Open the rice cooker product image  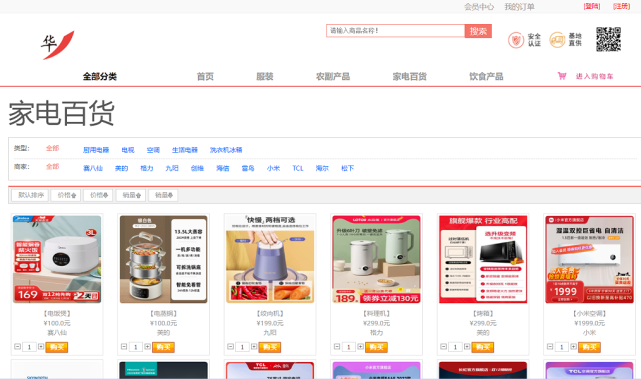coord(57,259)
